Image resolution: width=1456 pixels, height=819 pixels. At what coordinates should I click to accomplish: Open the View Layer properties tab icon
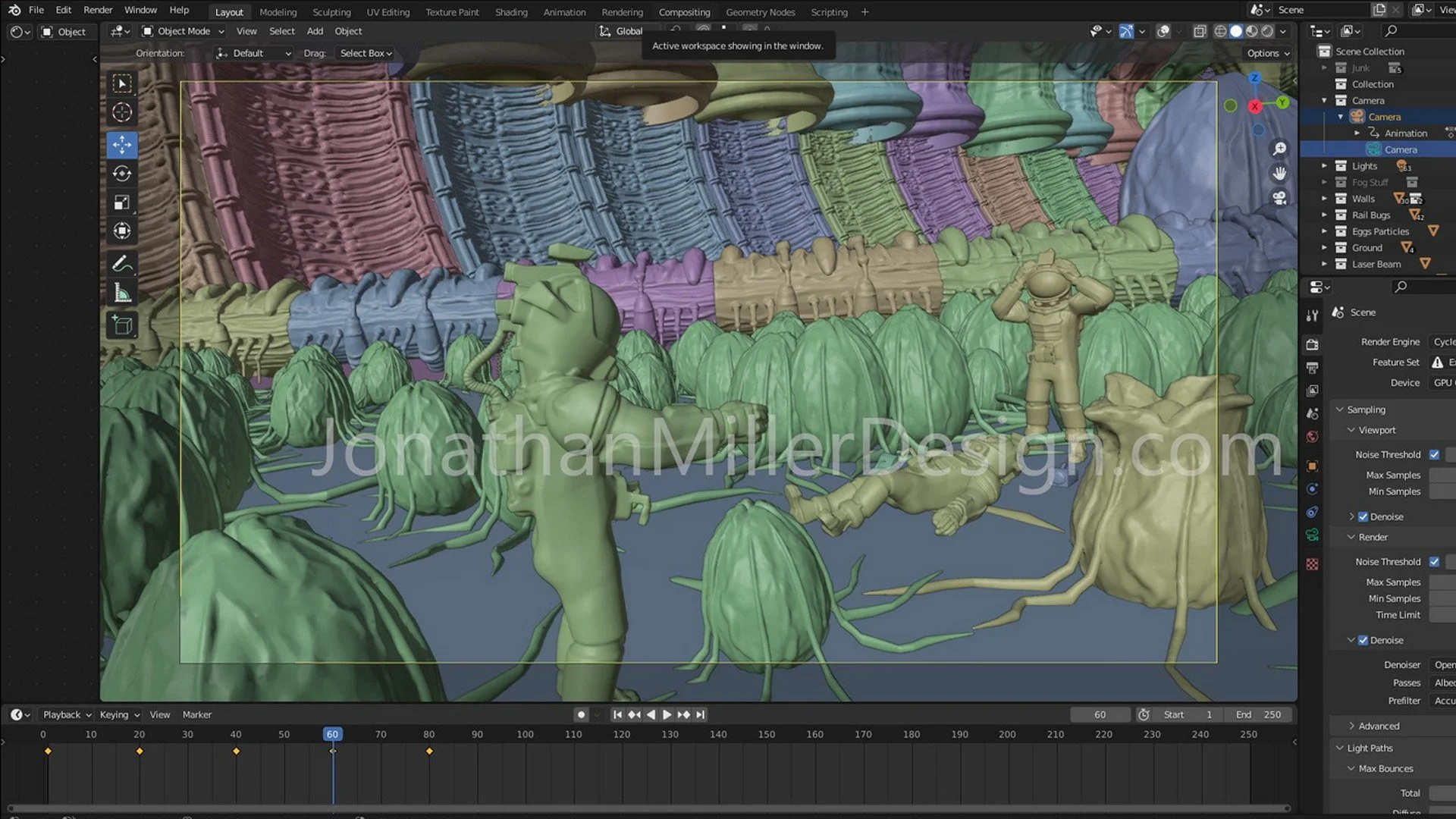click(x=1312, y=391)
